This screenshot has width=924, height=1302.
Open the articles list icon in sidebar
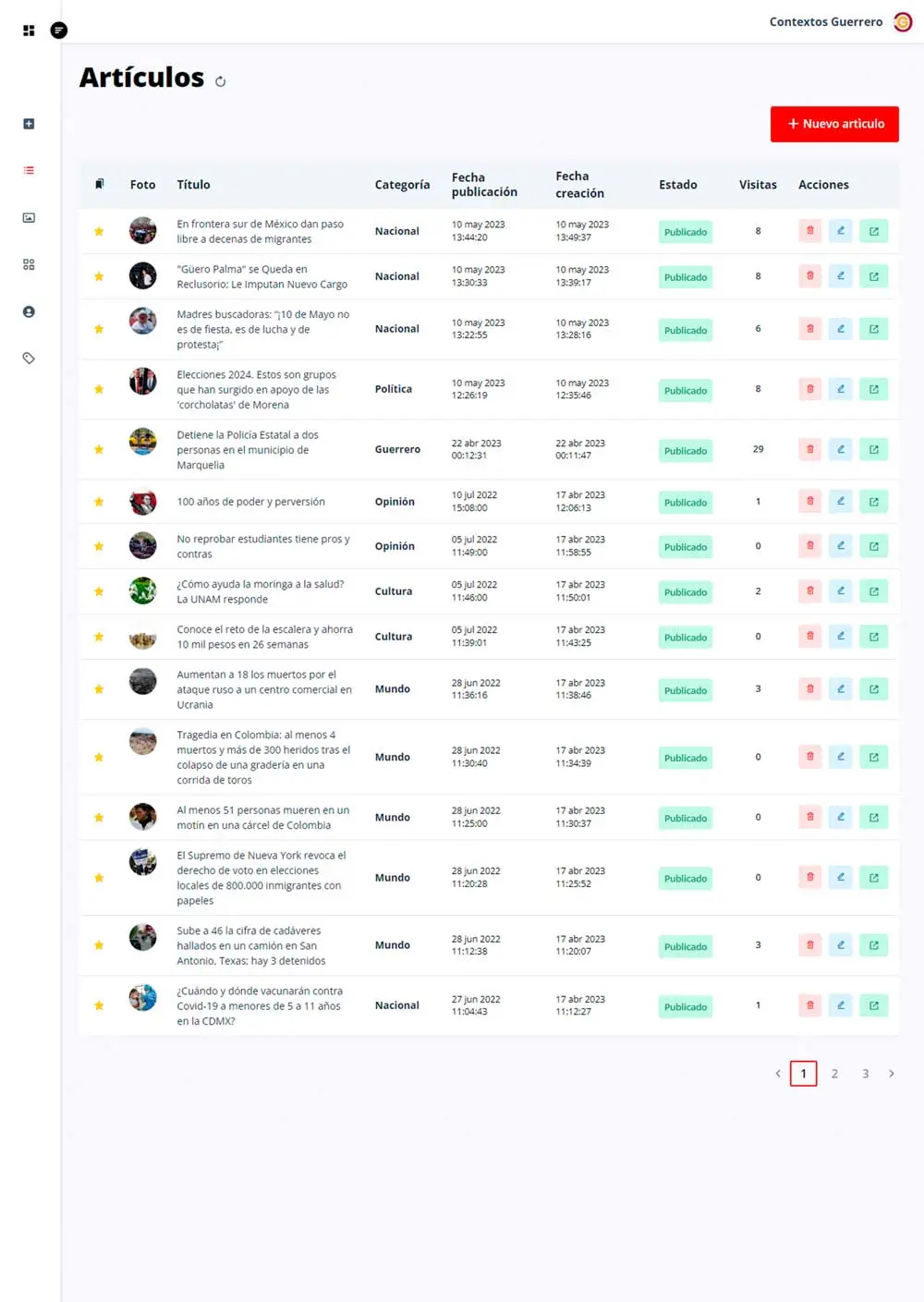tap(29, 170)
